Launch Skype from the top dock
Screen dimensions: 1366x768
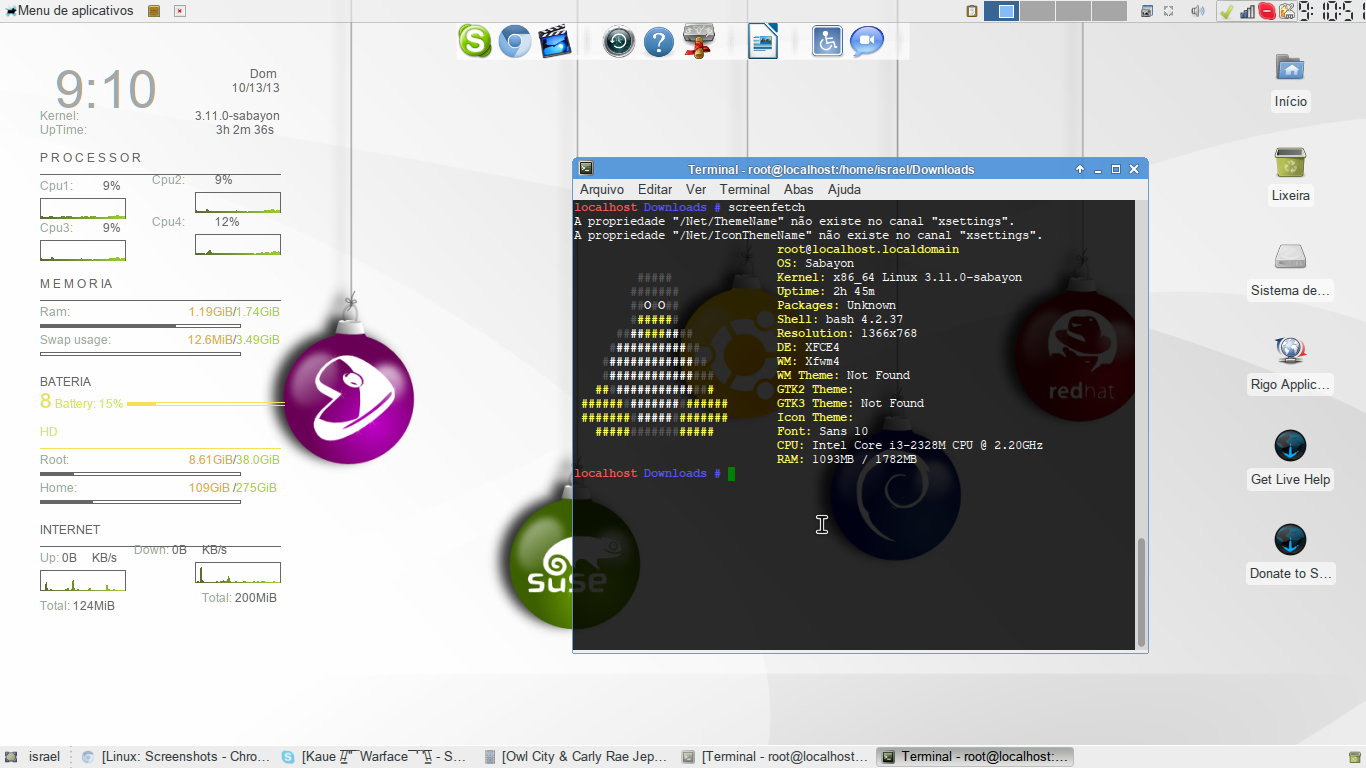[x=475, y=41]
